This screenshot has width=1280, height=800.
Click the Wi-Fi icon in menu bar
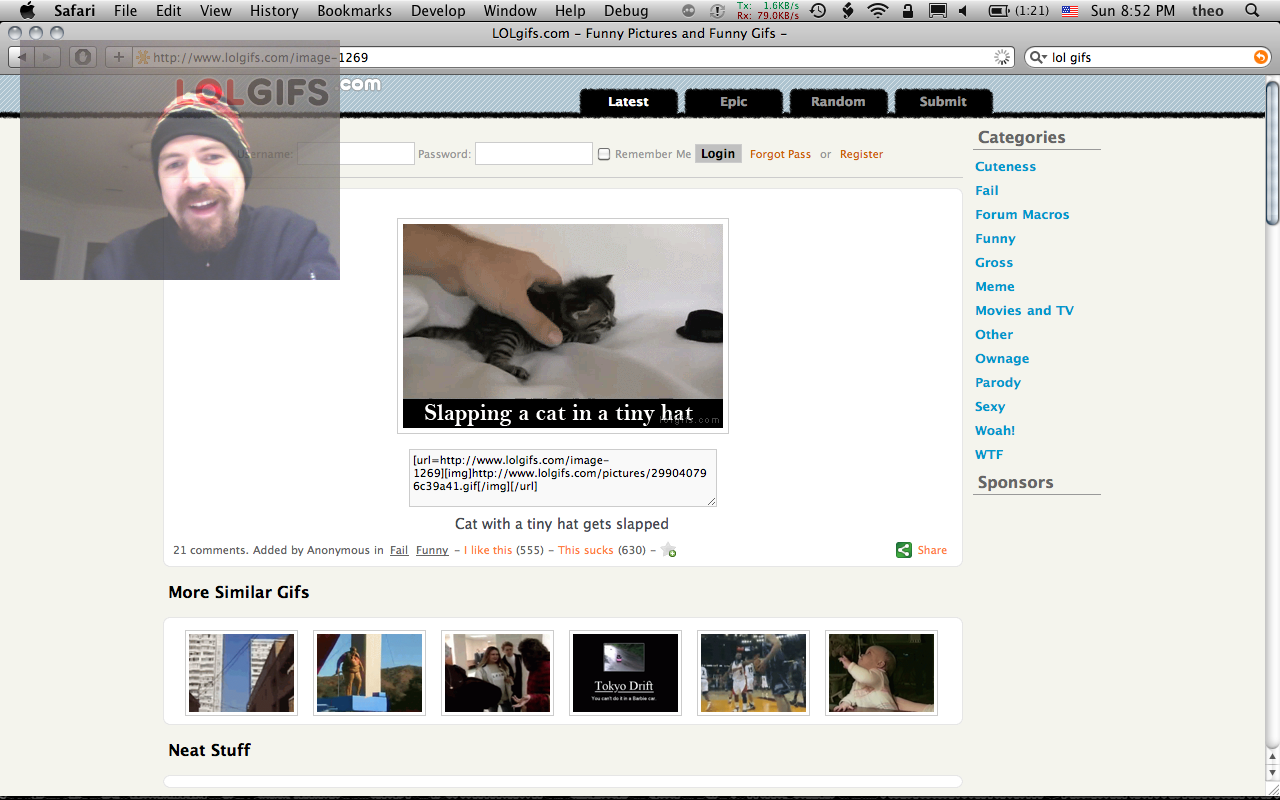pyautogui.click(x=878, y=11)
